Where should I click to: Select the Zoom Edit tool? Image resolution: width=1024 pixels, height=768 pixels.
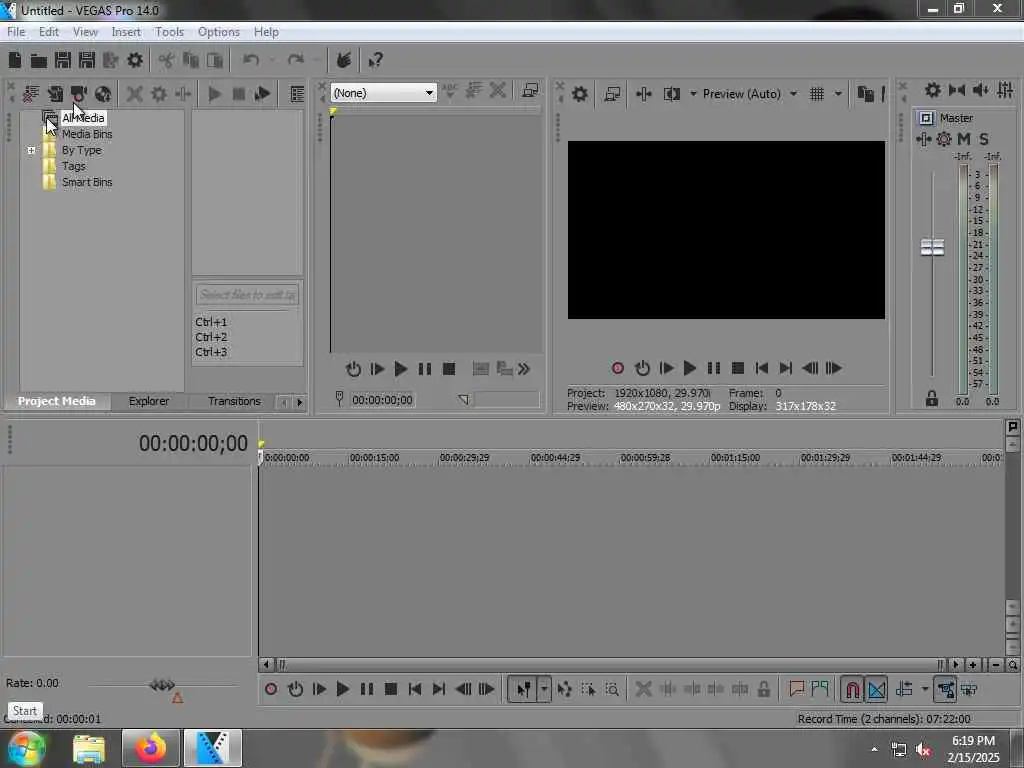(612, 689)
